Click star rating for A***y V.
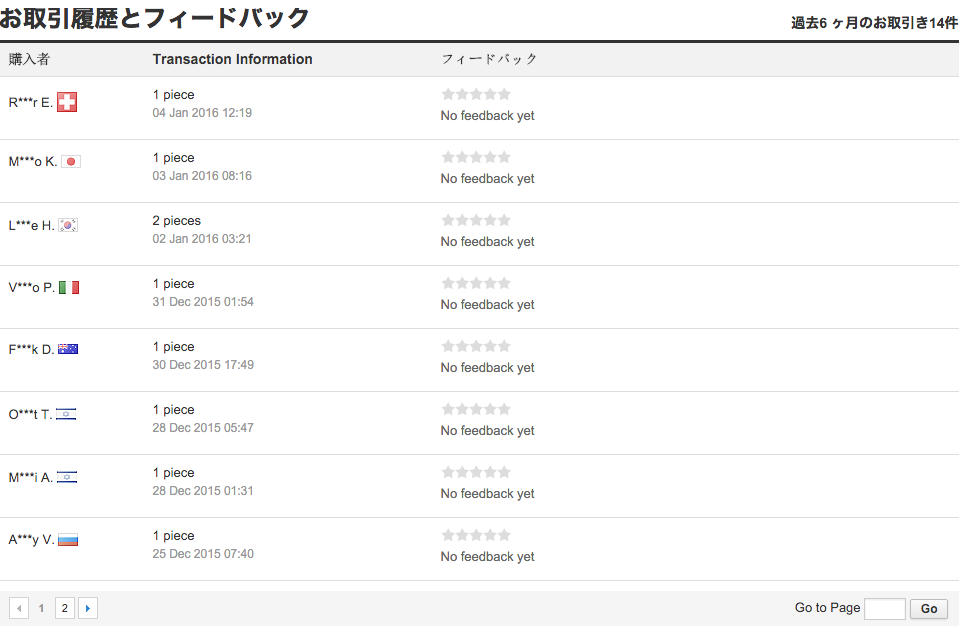Image resolution: width=972 pixels, height=640 pixels. 476,535
